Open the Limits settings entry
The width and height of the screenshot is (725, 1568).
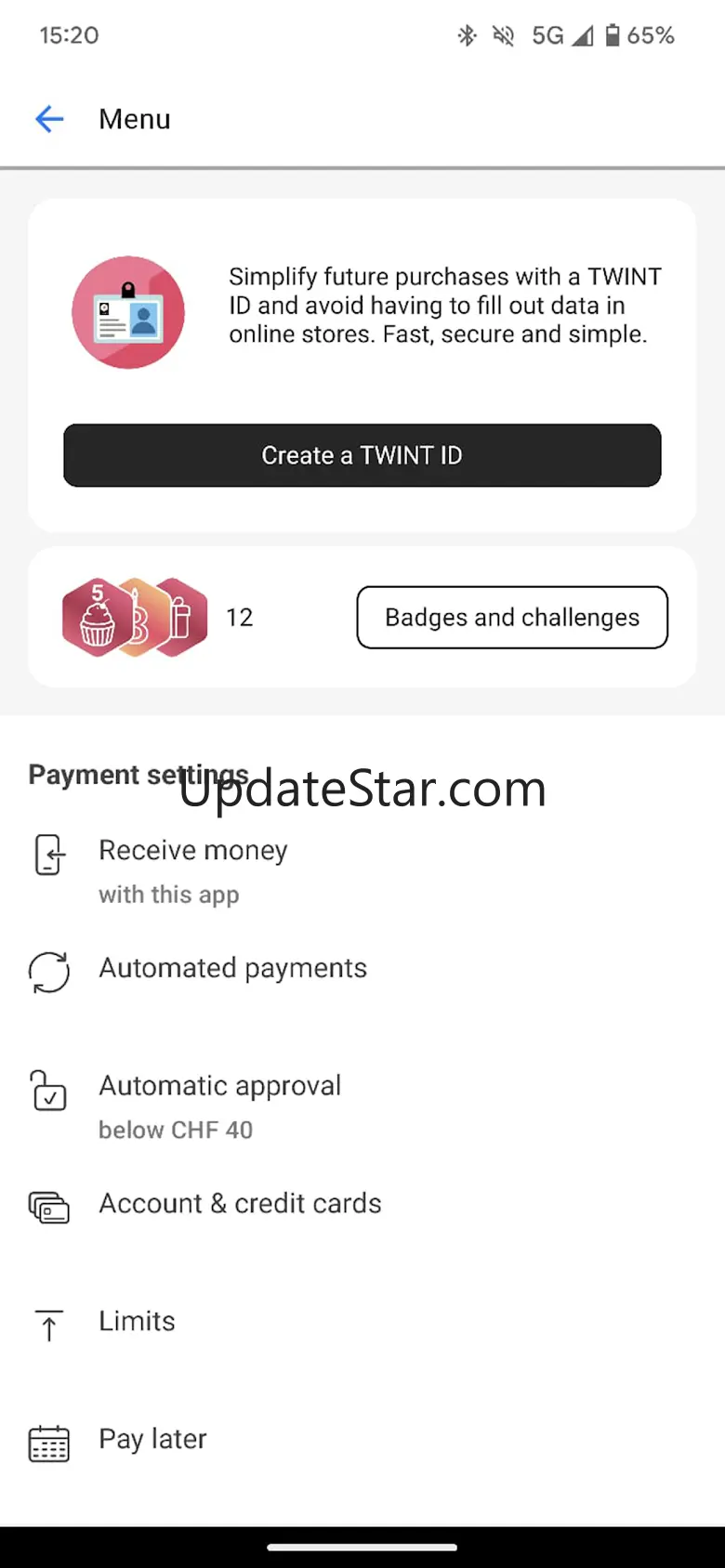click(x=138, y=1322)
